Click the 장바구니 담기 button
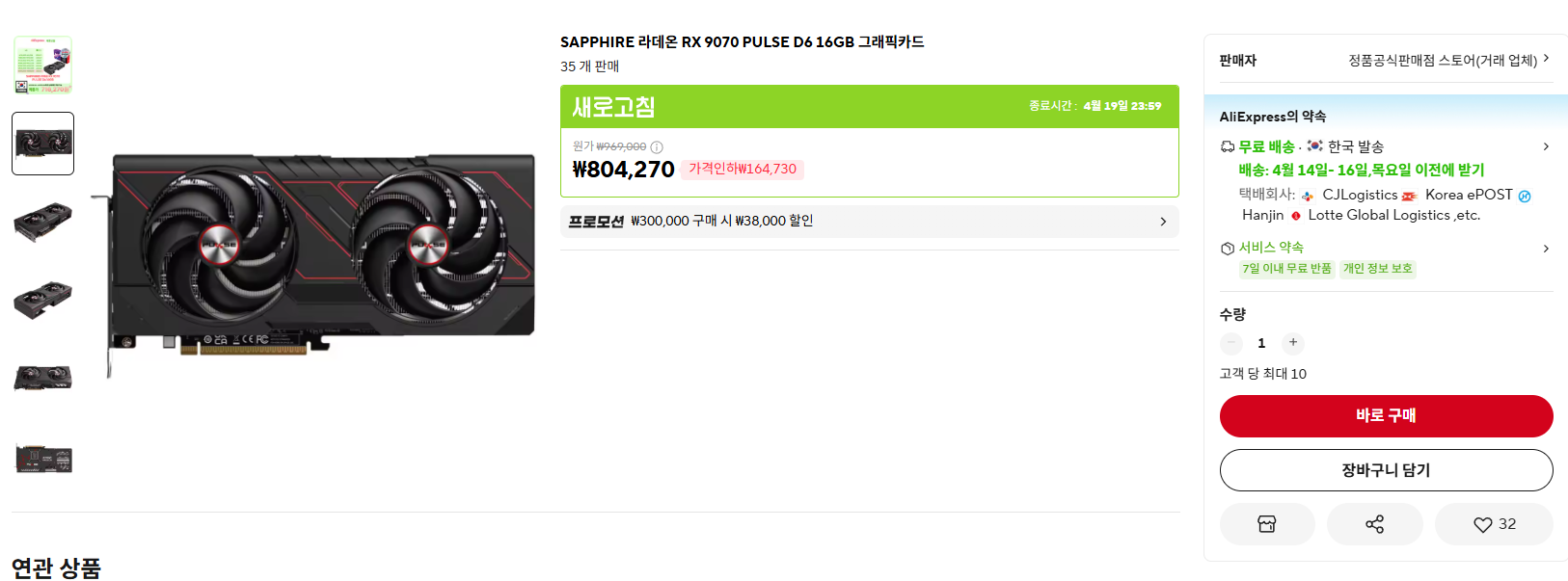This screenshot has height=581, width=1568. click(1386, 470)
